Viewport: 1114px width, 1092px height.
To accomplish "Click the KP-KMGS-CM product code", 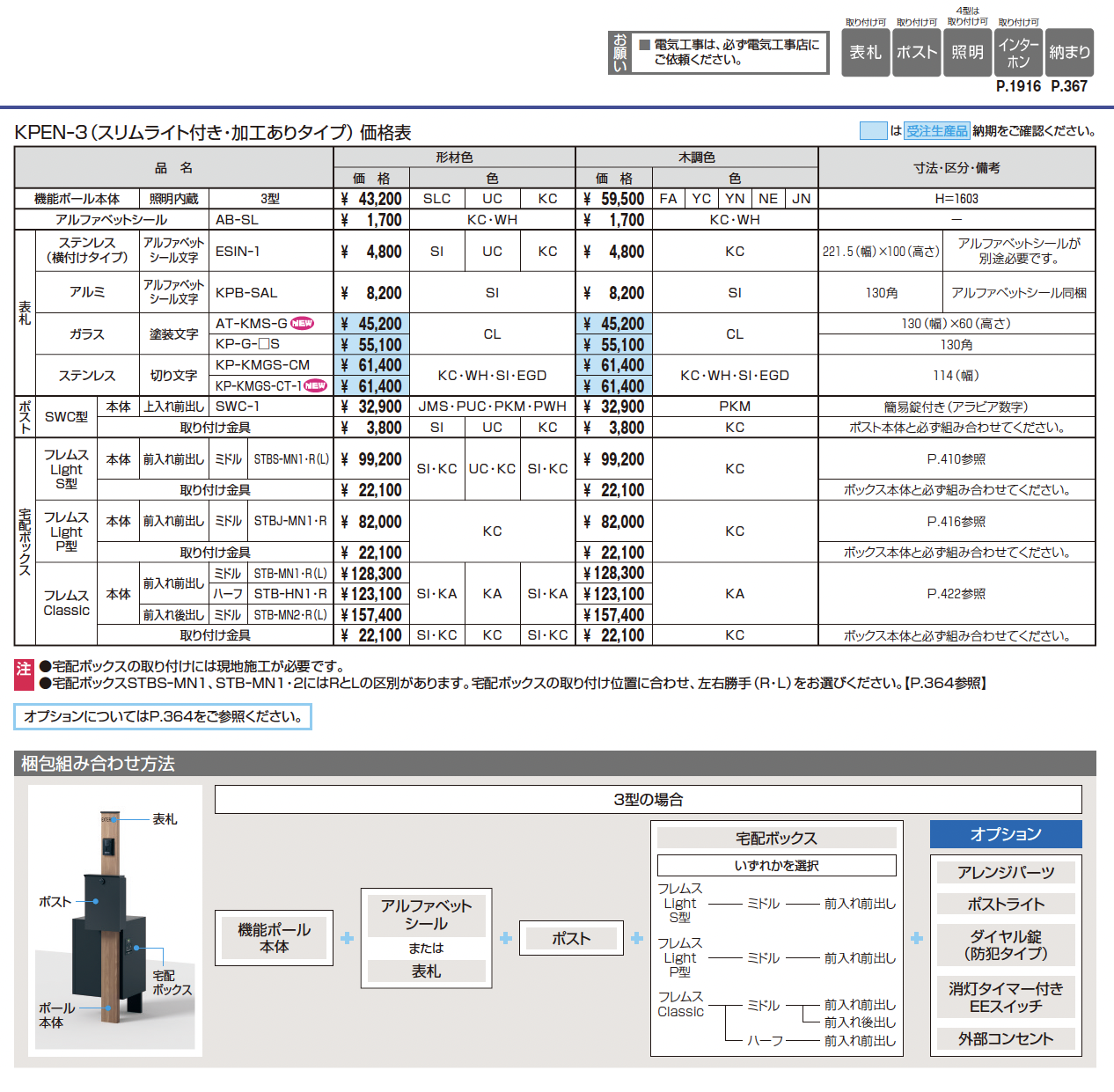I will coord(262,365).
